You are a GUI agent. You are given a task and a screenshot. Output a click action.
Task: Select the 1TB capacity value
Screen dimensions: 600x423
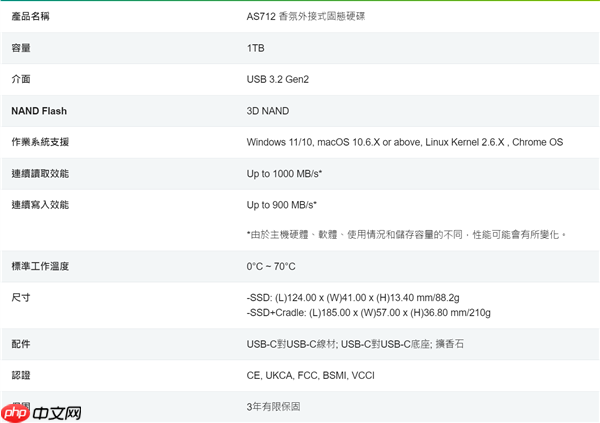[x=256, y=48]
